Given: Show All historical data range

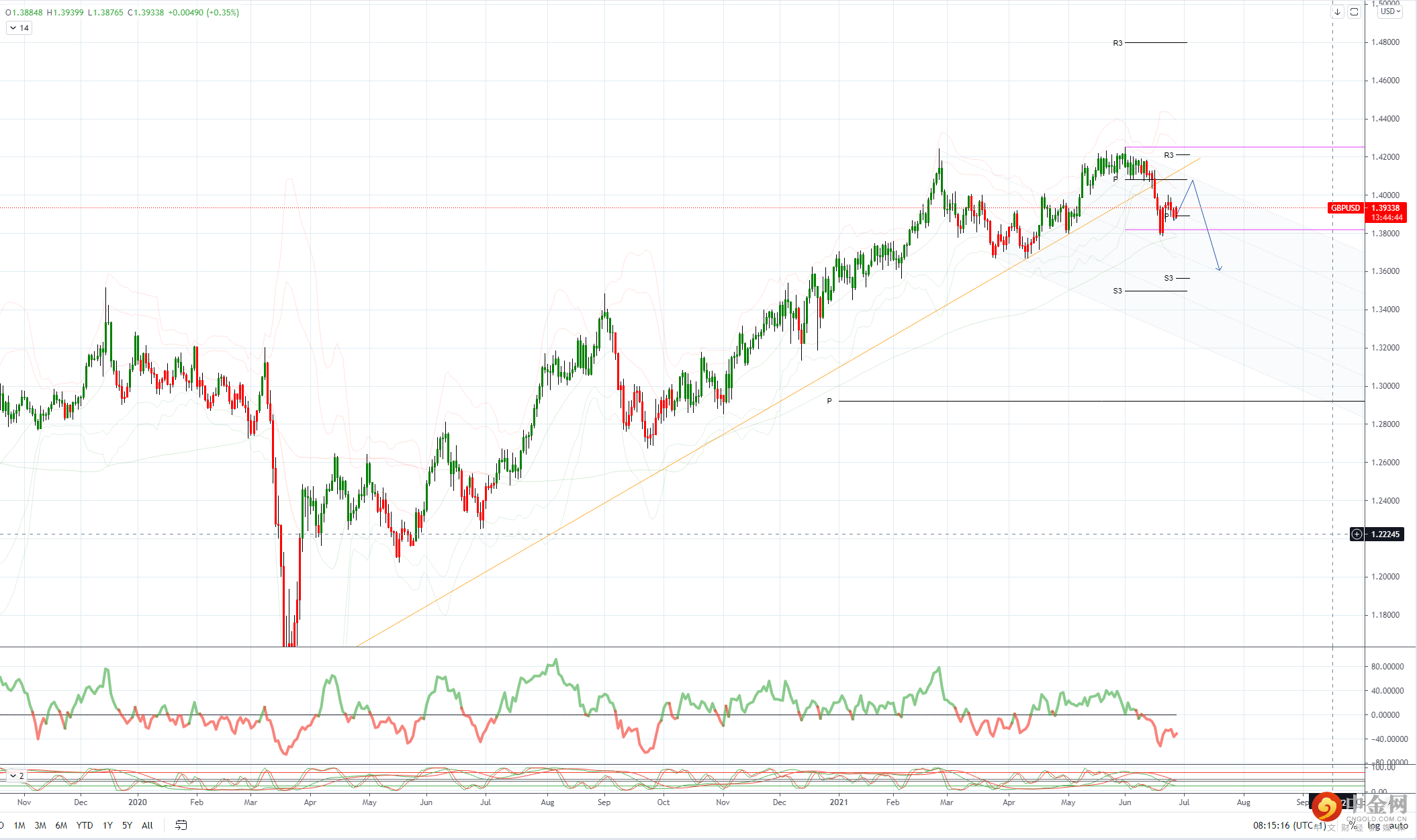Looking at the screenshot, I should tap(147, 825).
